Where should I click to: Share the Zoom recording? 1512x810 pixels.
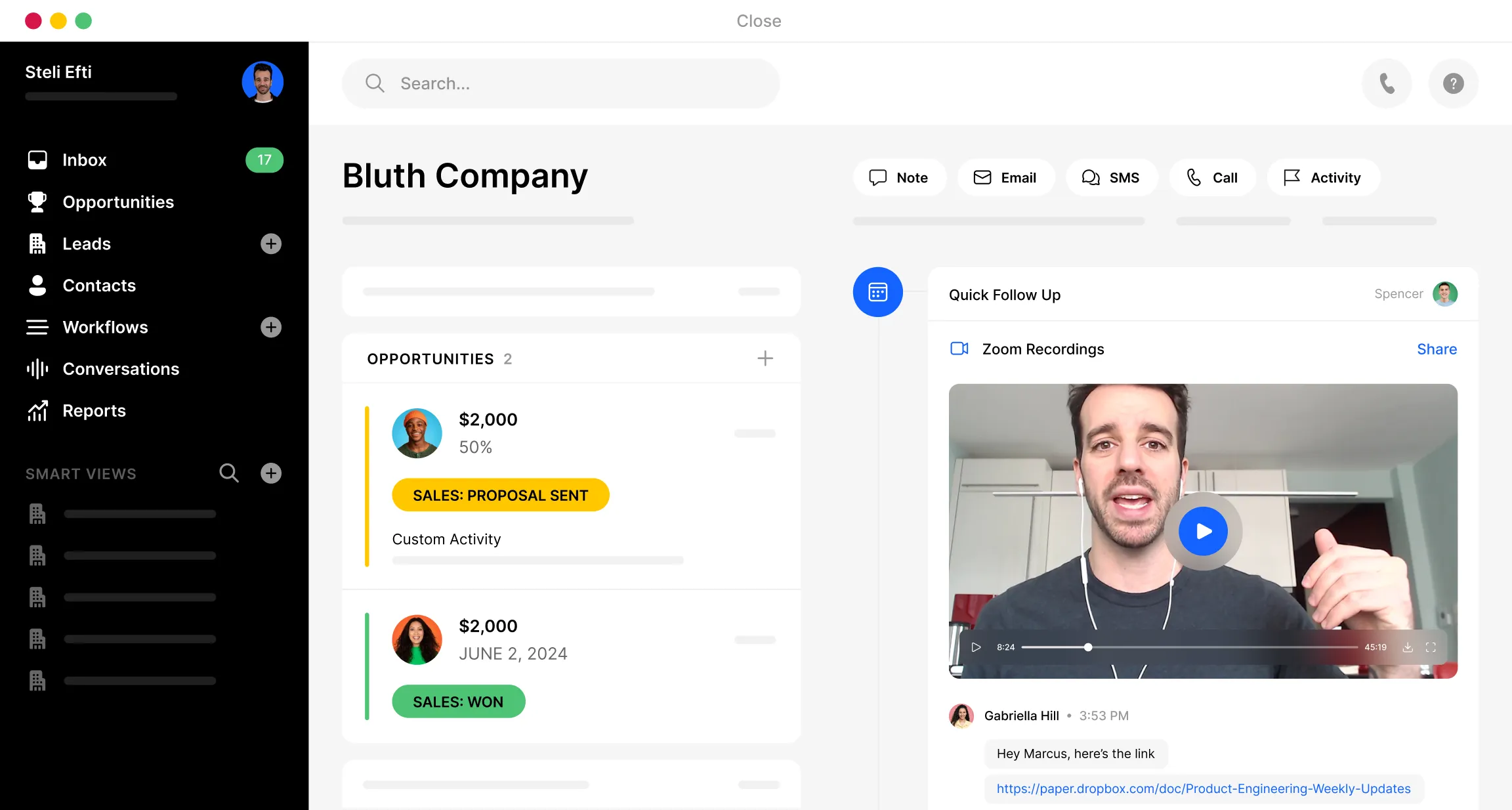pyautogui.click(x=1437, y=349)
